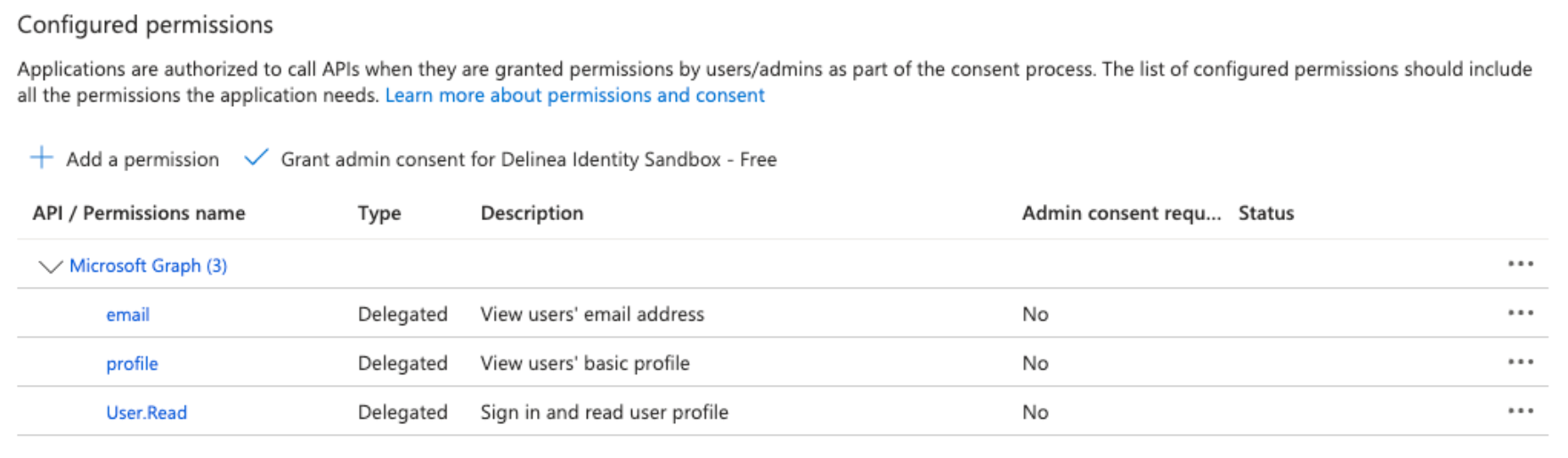Open the profile permission link
Screen dimensions: 1568x458
pyautogui.click(x=132, y=364)
